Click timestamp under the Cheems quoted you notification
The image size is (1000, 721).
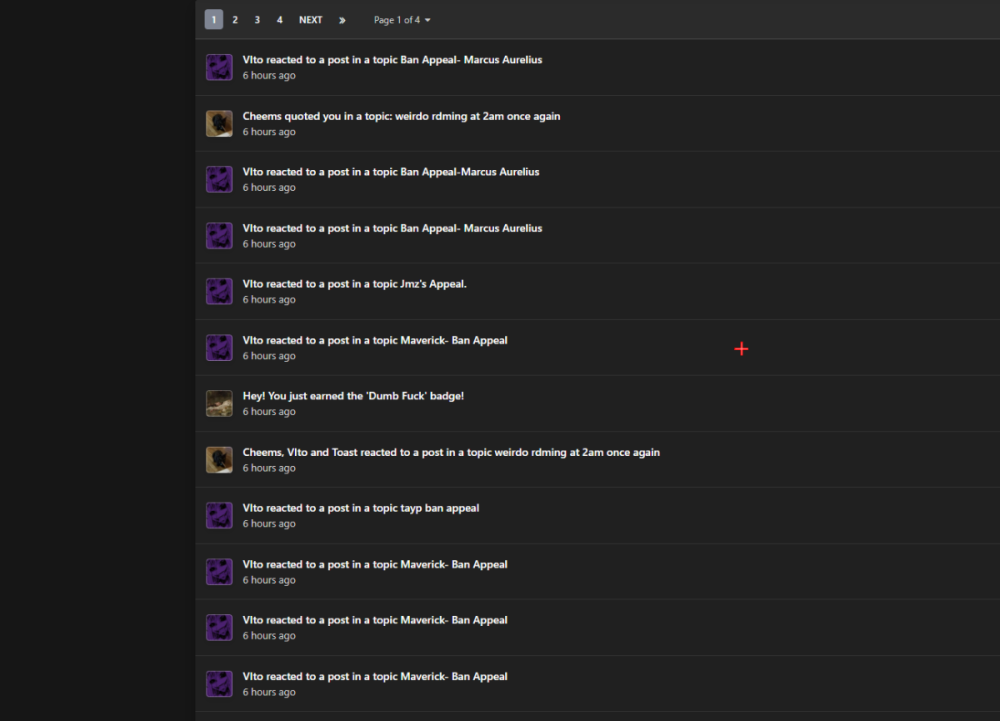coord(269,132)
